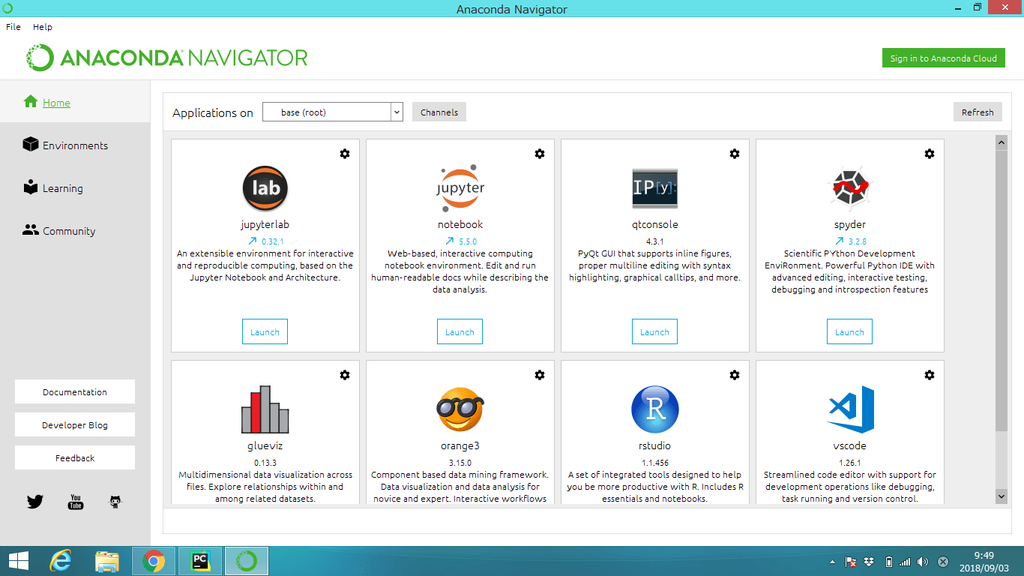Click the taskbar volume icon
Image resolution: width=1024 pixels, height=576 pixels.
pos(923,562)
